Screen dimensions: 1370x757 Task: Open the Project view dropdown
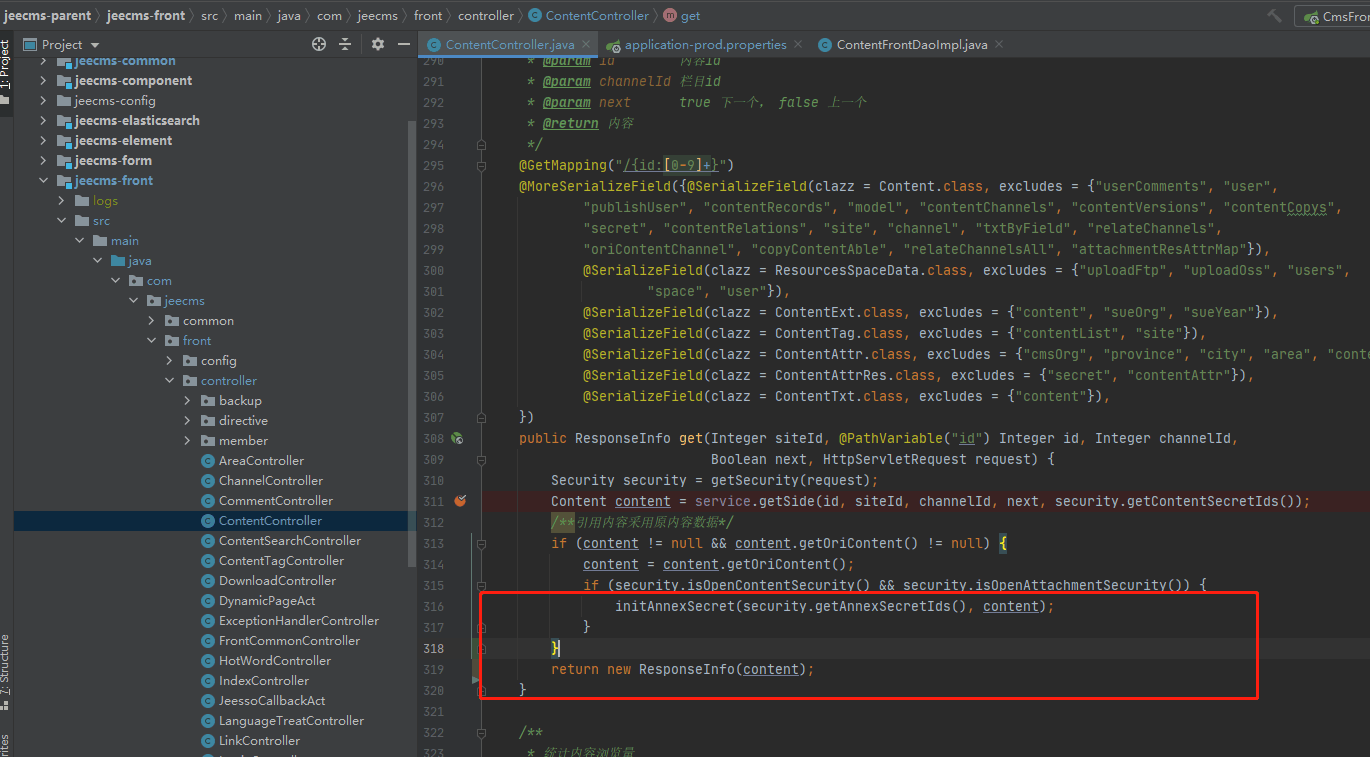coord(95,45)
